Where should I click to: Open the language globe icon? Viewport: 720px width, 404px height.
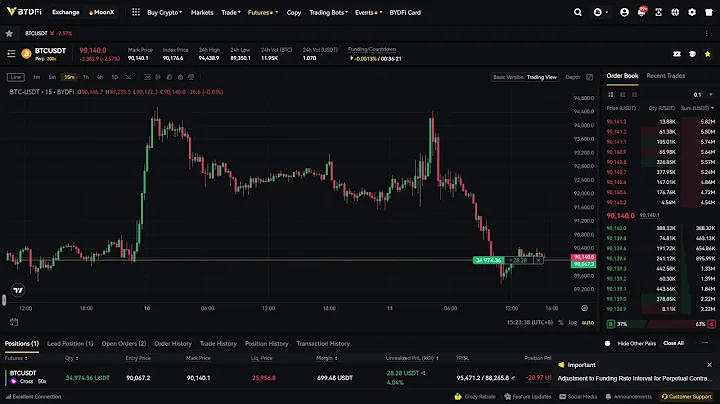pyautogui.click(x=675, y=12)
